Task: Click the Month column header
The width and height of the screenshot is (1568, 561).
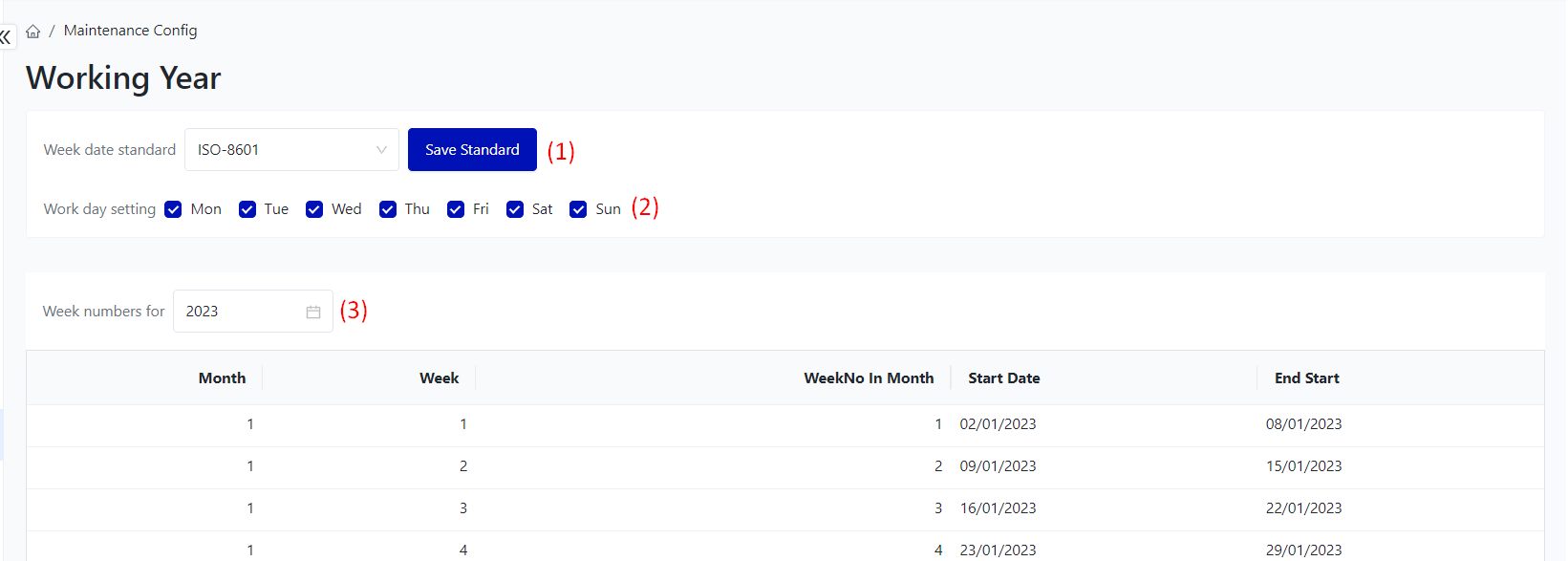Action: pos(222,378)
